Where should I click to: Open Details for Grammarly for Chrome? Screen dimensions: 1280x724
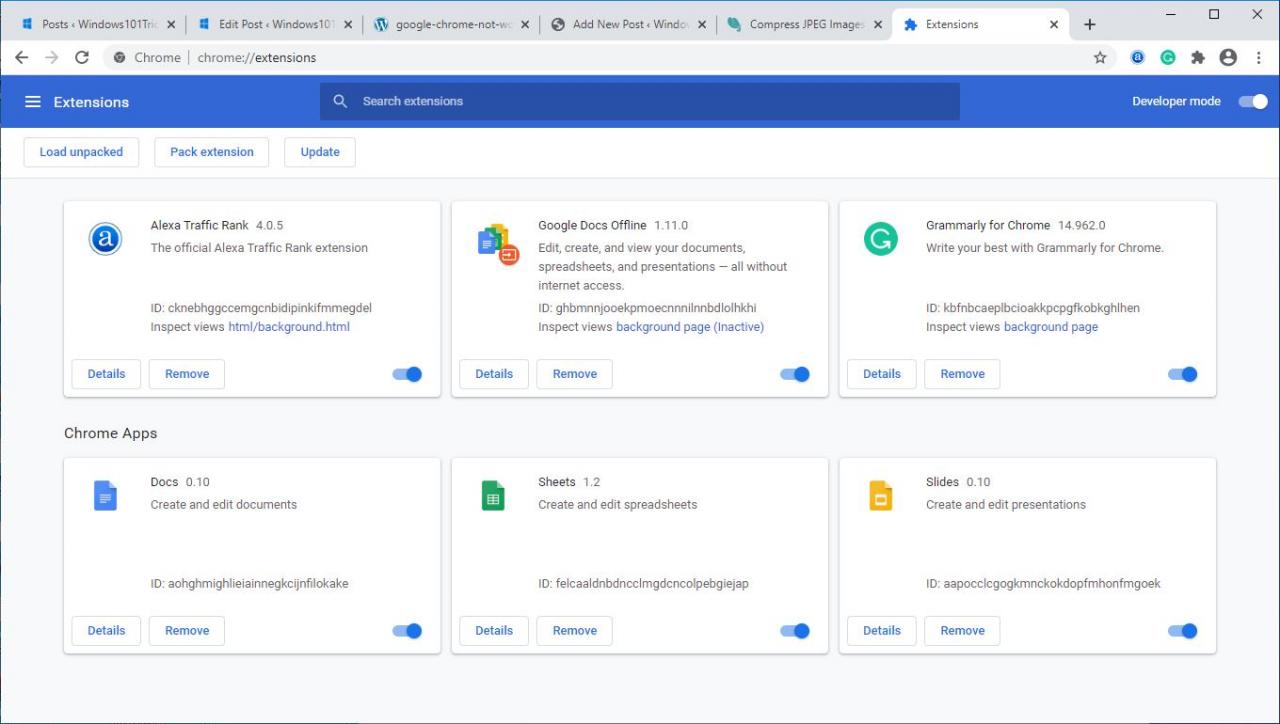[x=882, y=374]
